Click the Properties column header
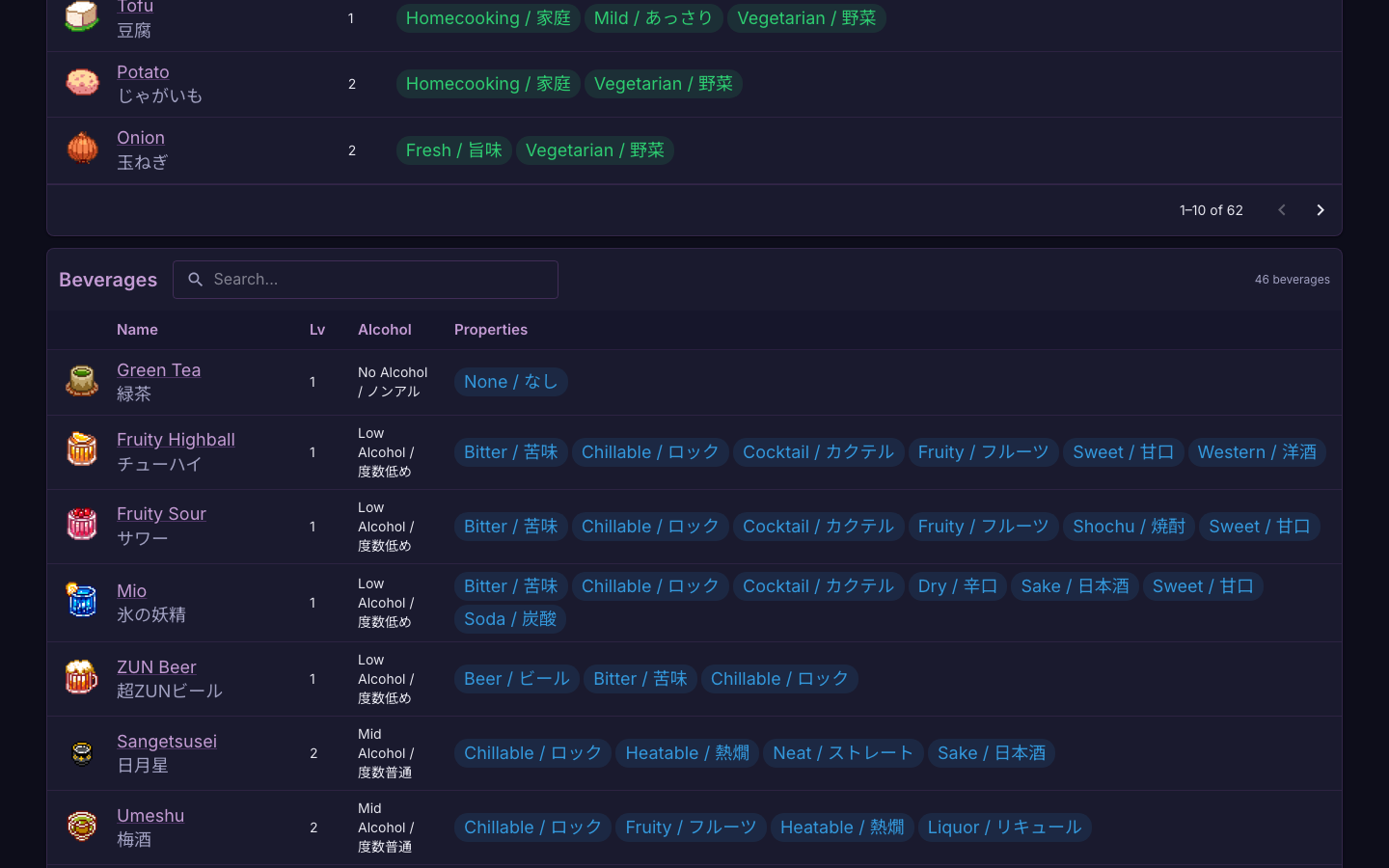The width and height of the screenshot is (1389, 868). (491, 330)
